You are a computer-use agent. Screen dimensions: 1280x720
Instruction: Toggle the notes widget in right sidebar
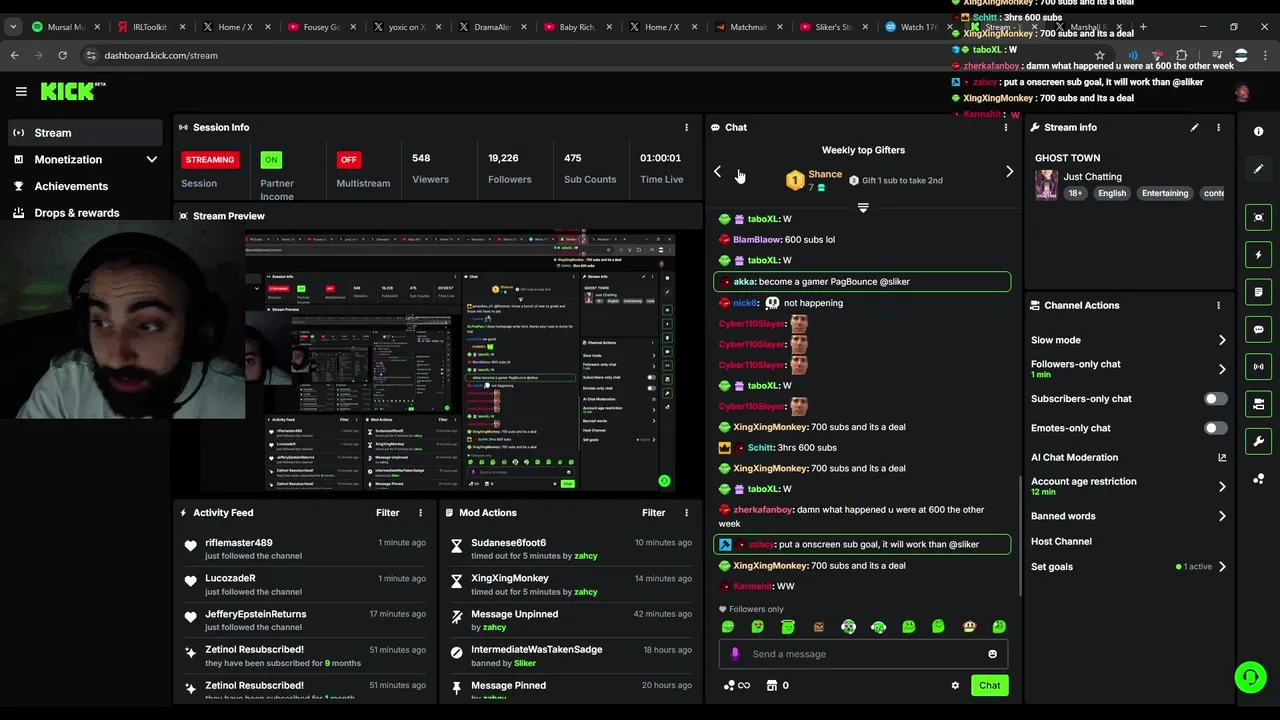click(x=1258, y=292)
